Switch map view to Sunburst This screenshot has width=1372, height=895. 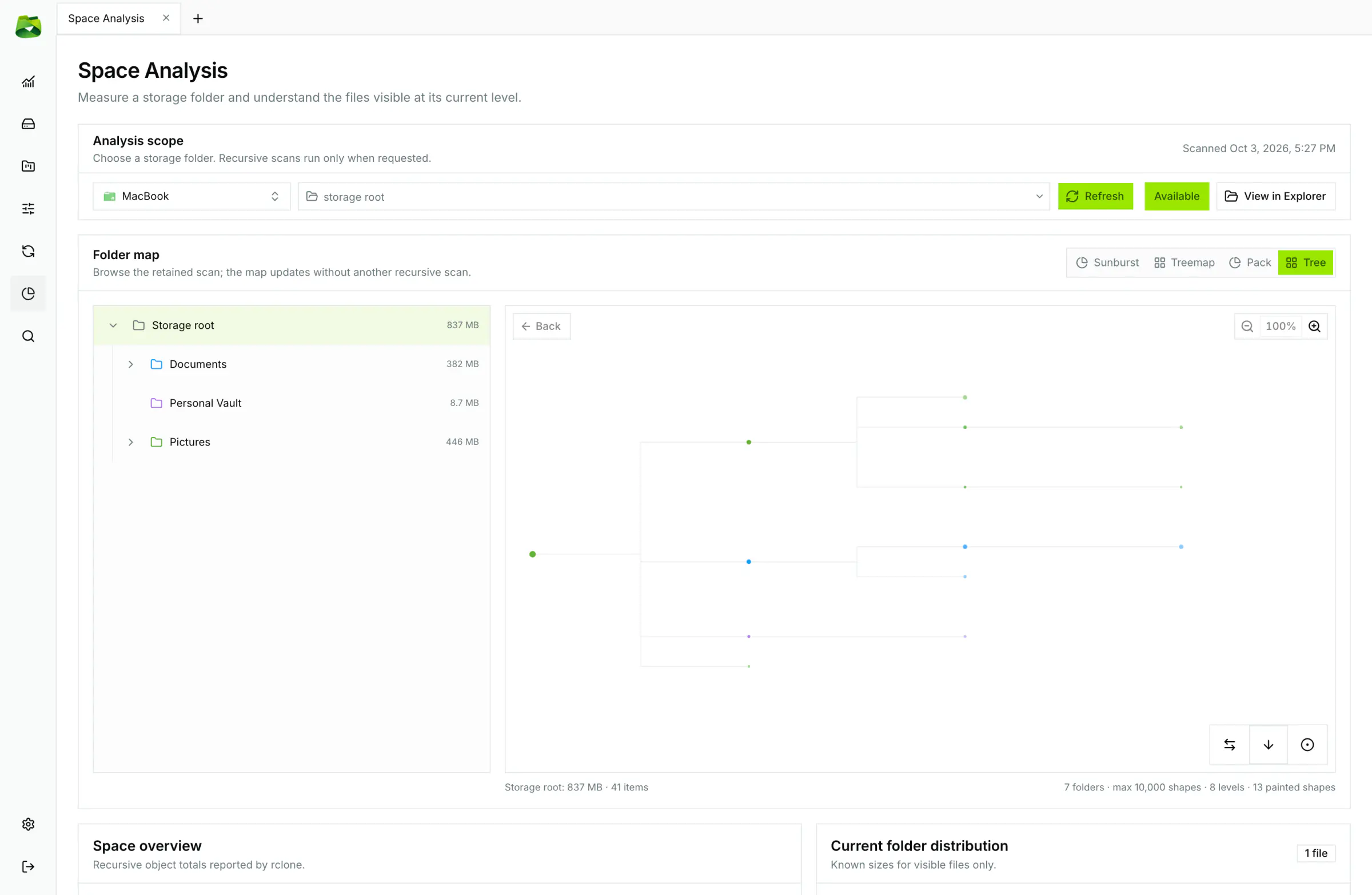[1107, 262]
